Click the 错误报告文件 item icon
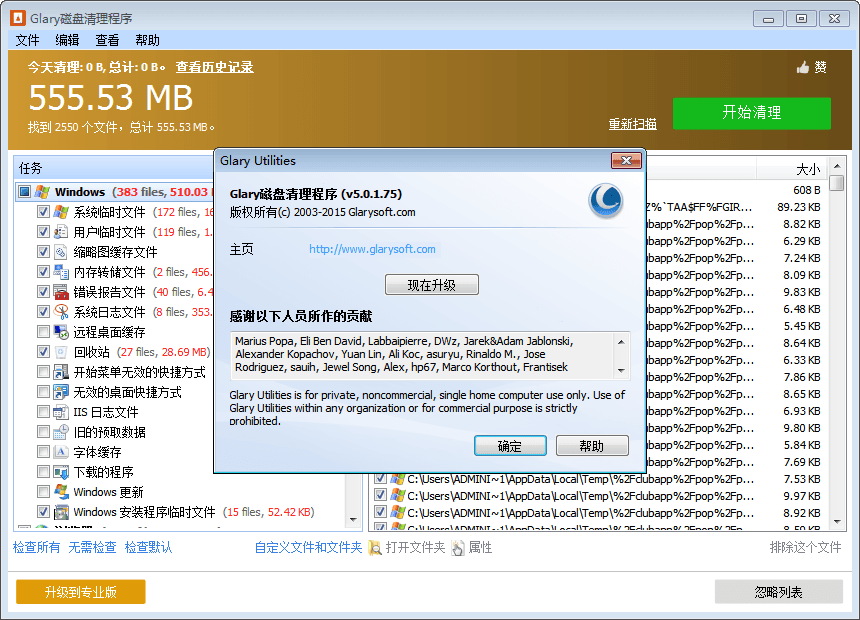Viewport: 860px width, 620px height. coord(61,292)
